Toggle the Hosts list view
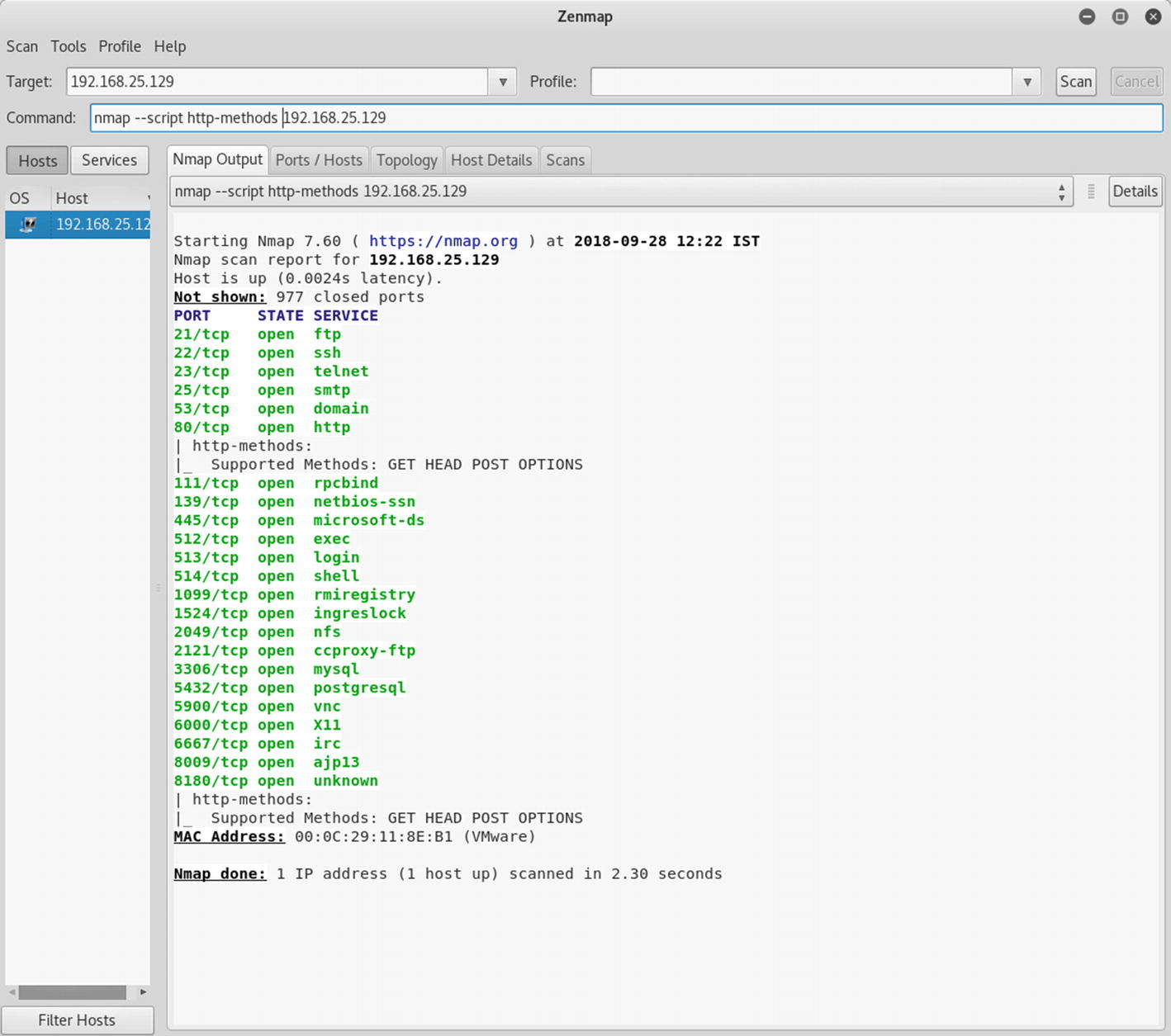 pos(38,160)
